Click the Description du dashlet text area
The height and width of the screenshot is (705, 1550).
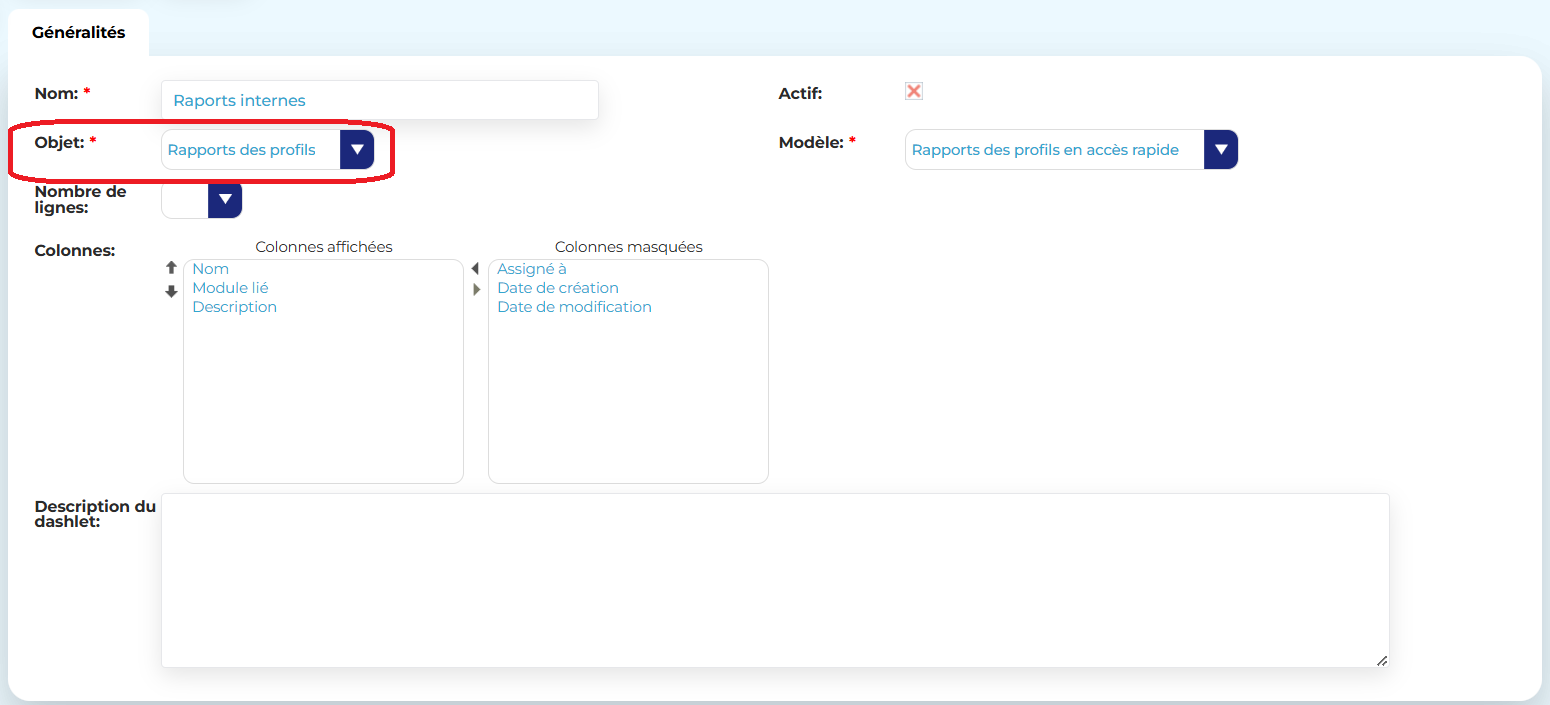[774, 580]
